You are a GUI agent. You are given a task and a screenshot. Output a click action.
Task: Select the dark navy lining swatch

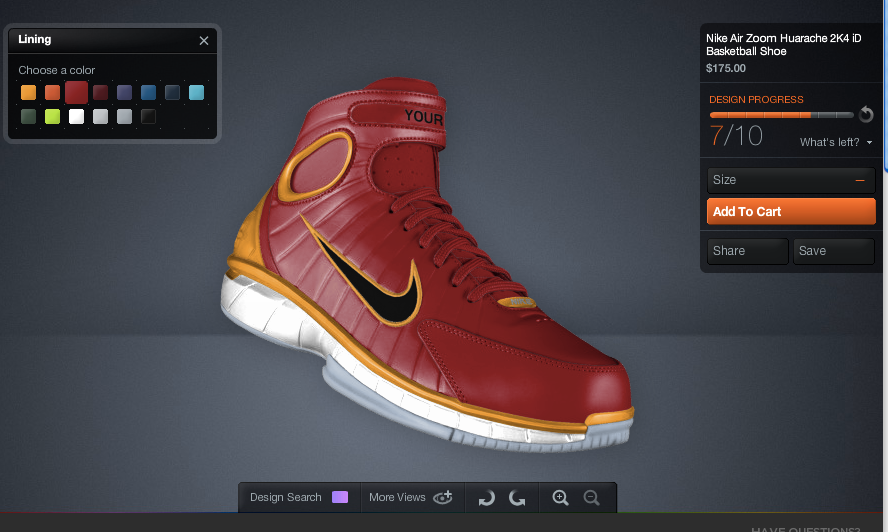[x=172, y=92]
